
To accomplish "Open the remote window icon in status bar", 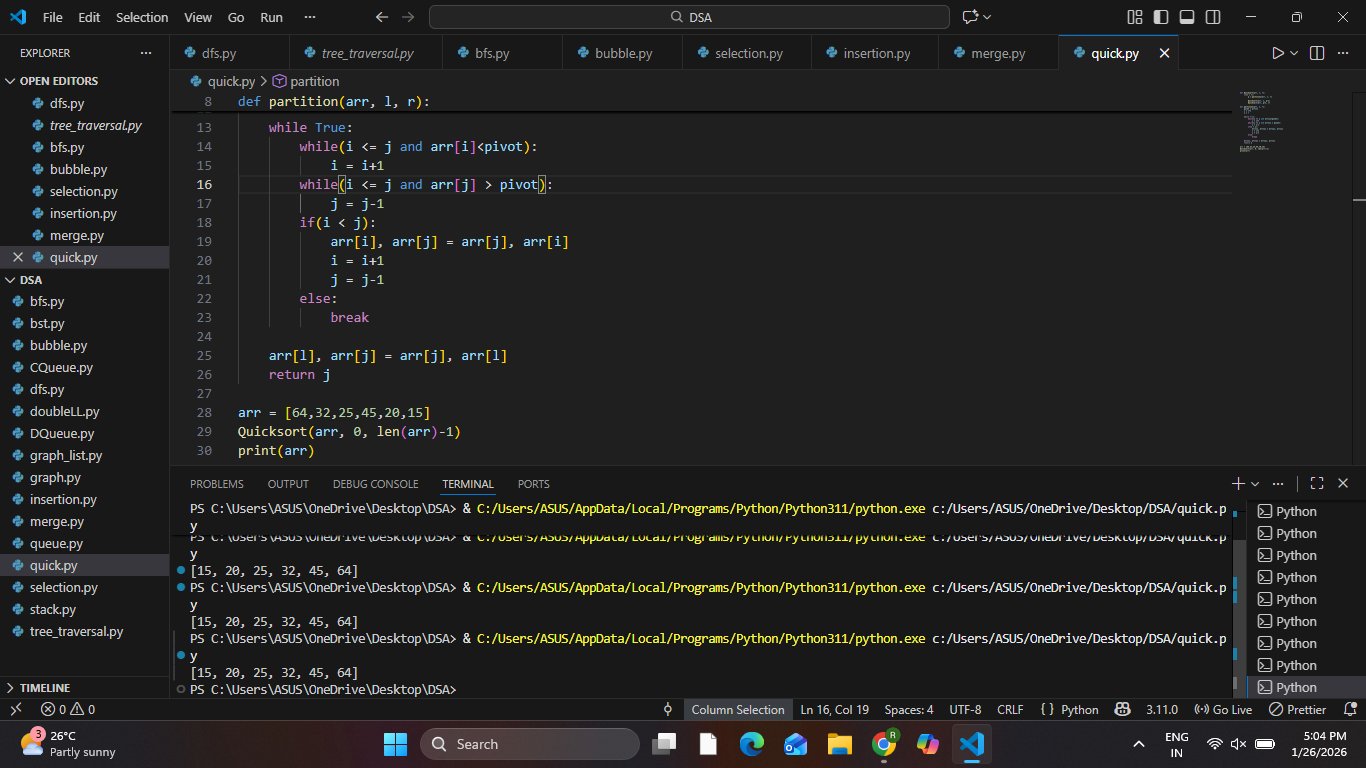I will pos(15,709).
